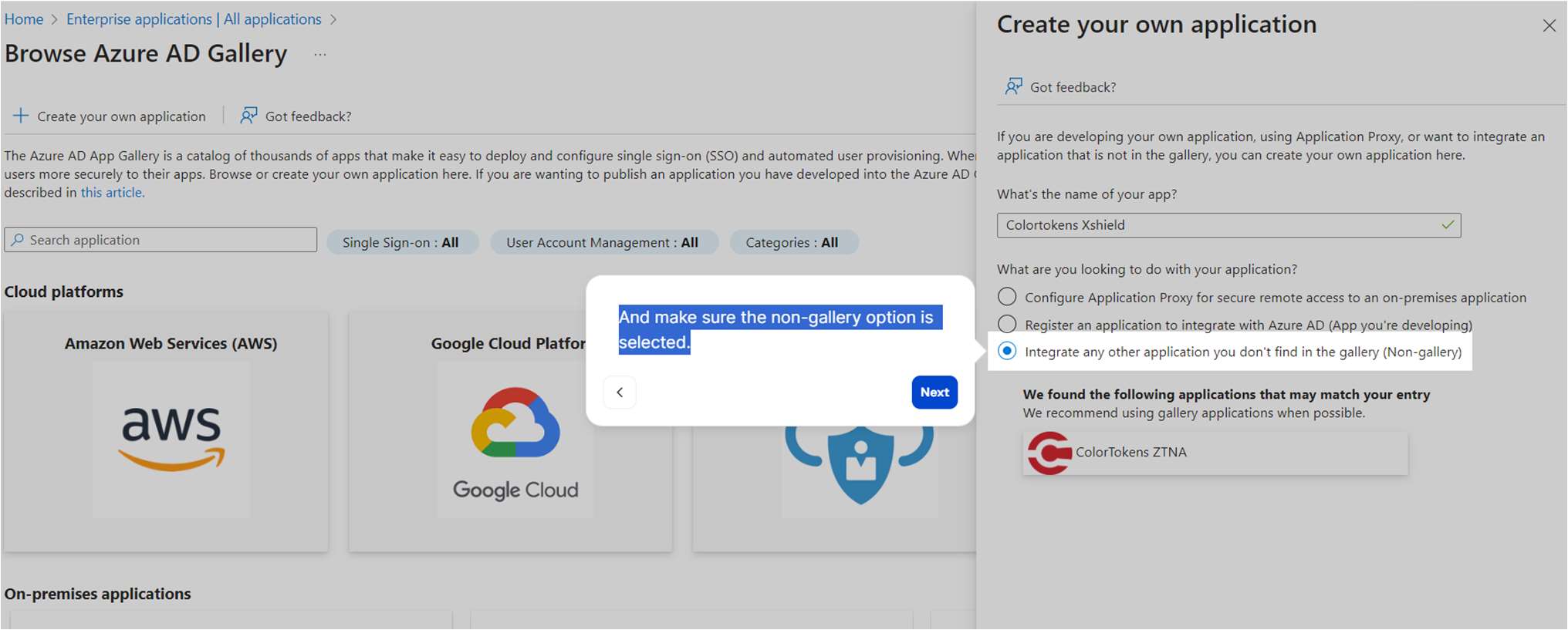Image resolution: width=1568 pixels, height=630 pixels.
Task: Click the plus icon for Create your own application
Action: point(21,116)
